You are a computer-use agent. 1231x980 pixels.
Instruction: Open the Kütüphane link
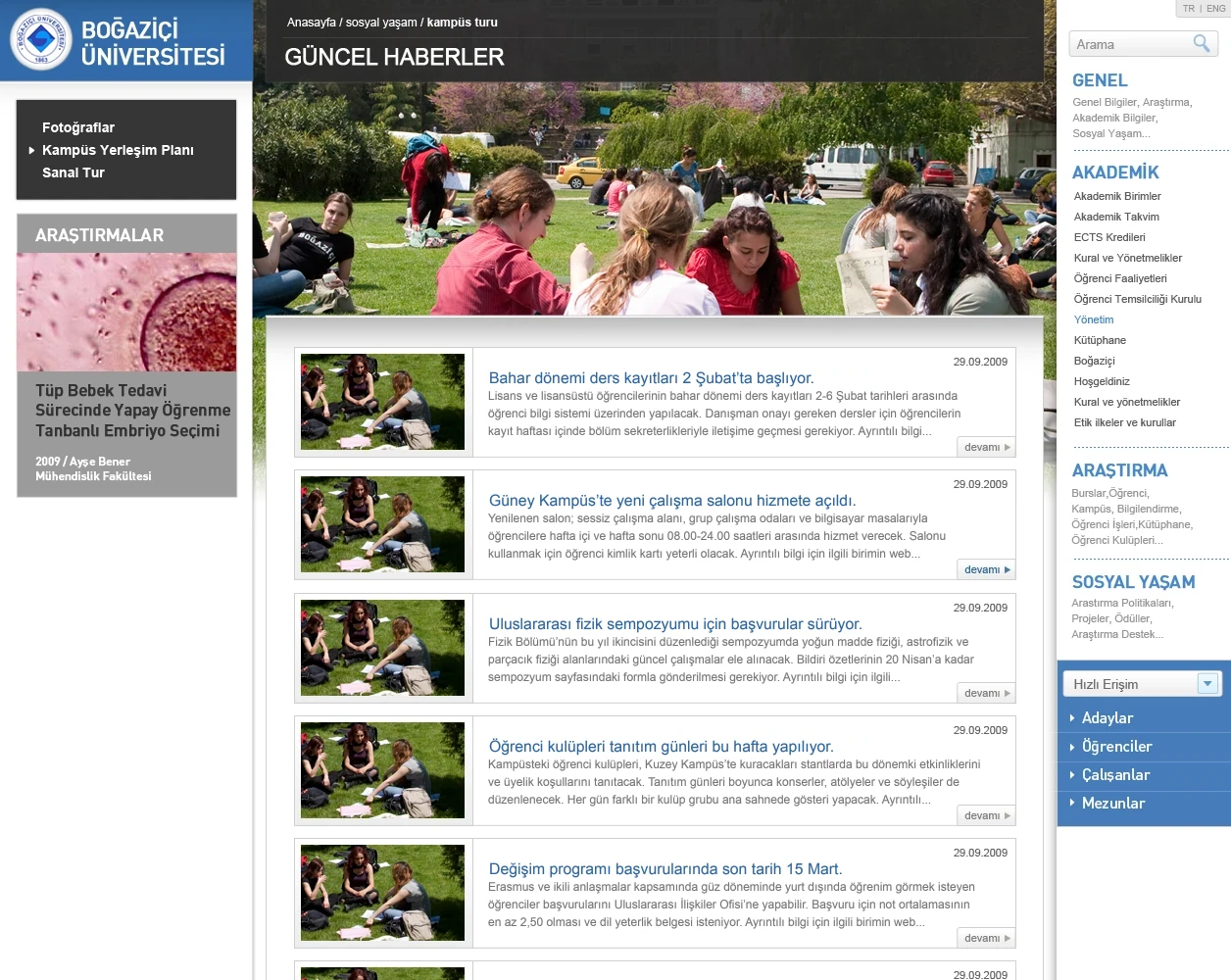coord(1100,340)
